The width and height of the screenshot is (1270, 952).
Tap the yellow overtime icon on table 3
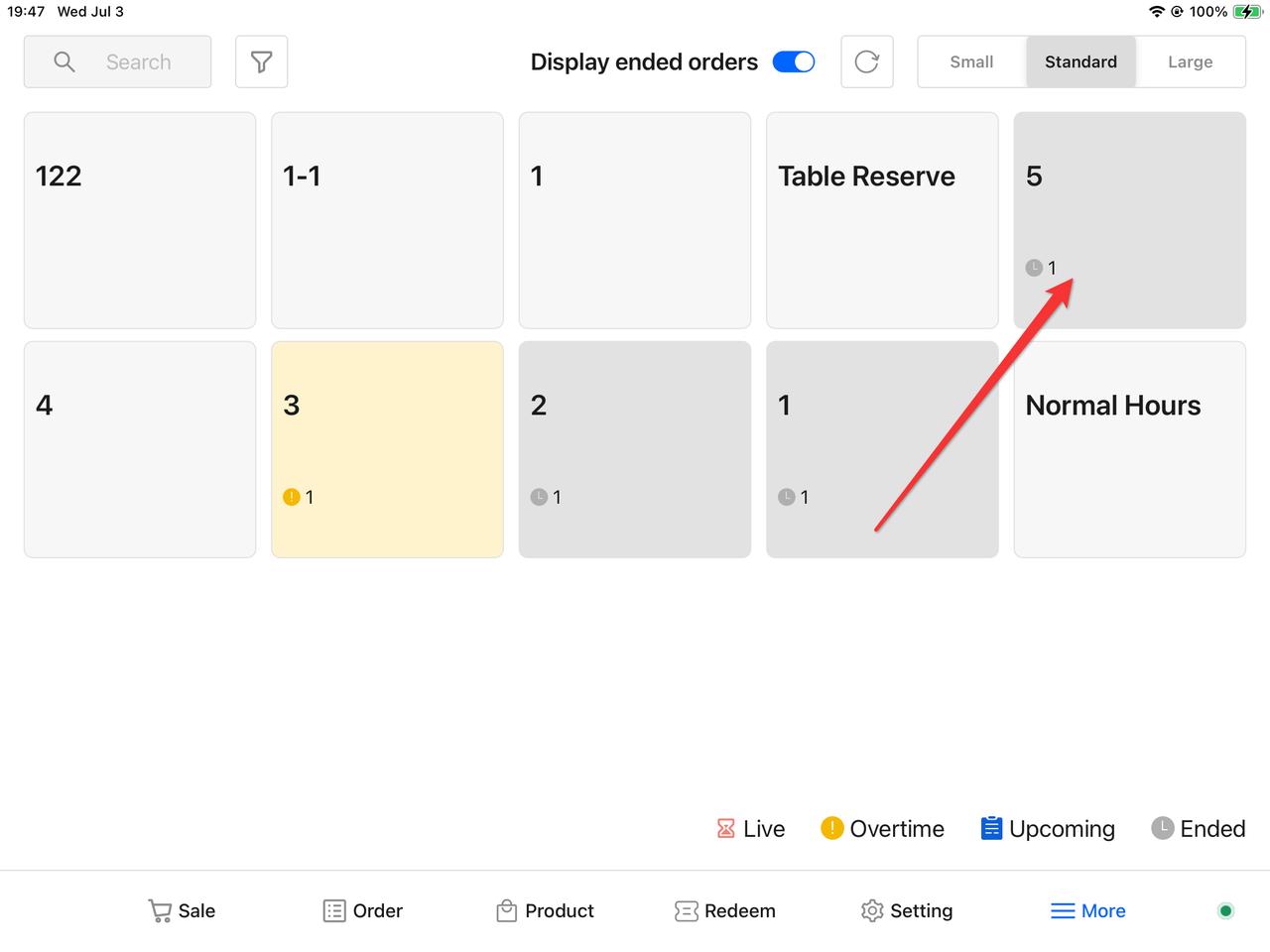click(292, 497)
